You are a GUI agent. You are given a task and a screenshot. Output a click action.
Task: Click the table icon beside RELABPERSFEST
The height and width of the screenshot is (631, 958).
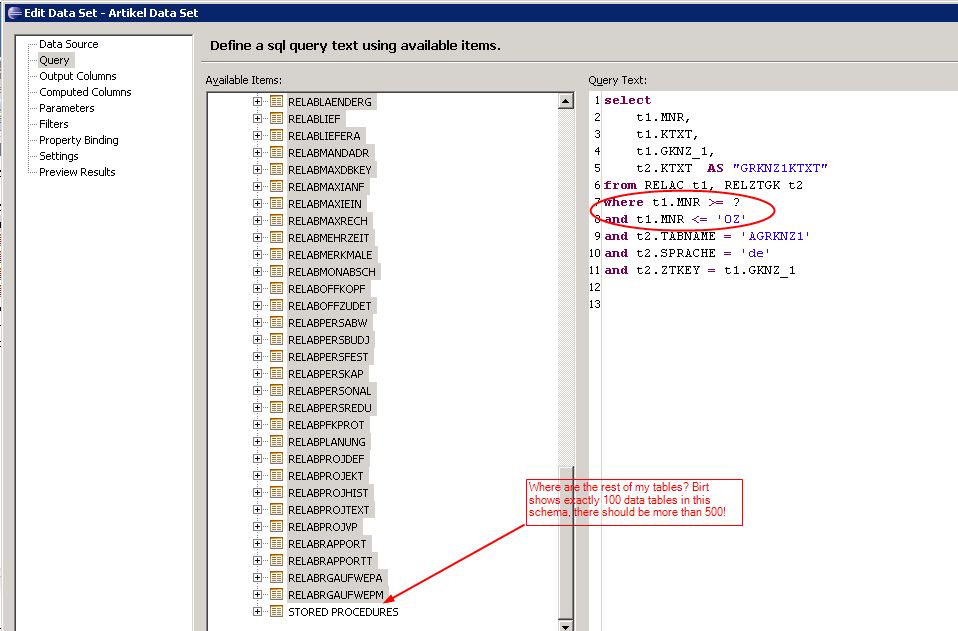(276, 357)
